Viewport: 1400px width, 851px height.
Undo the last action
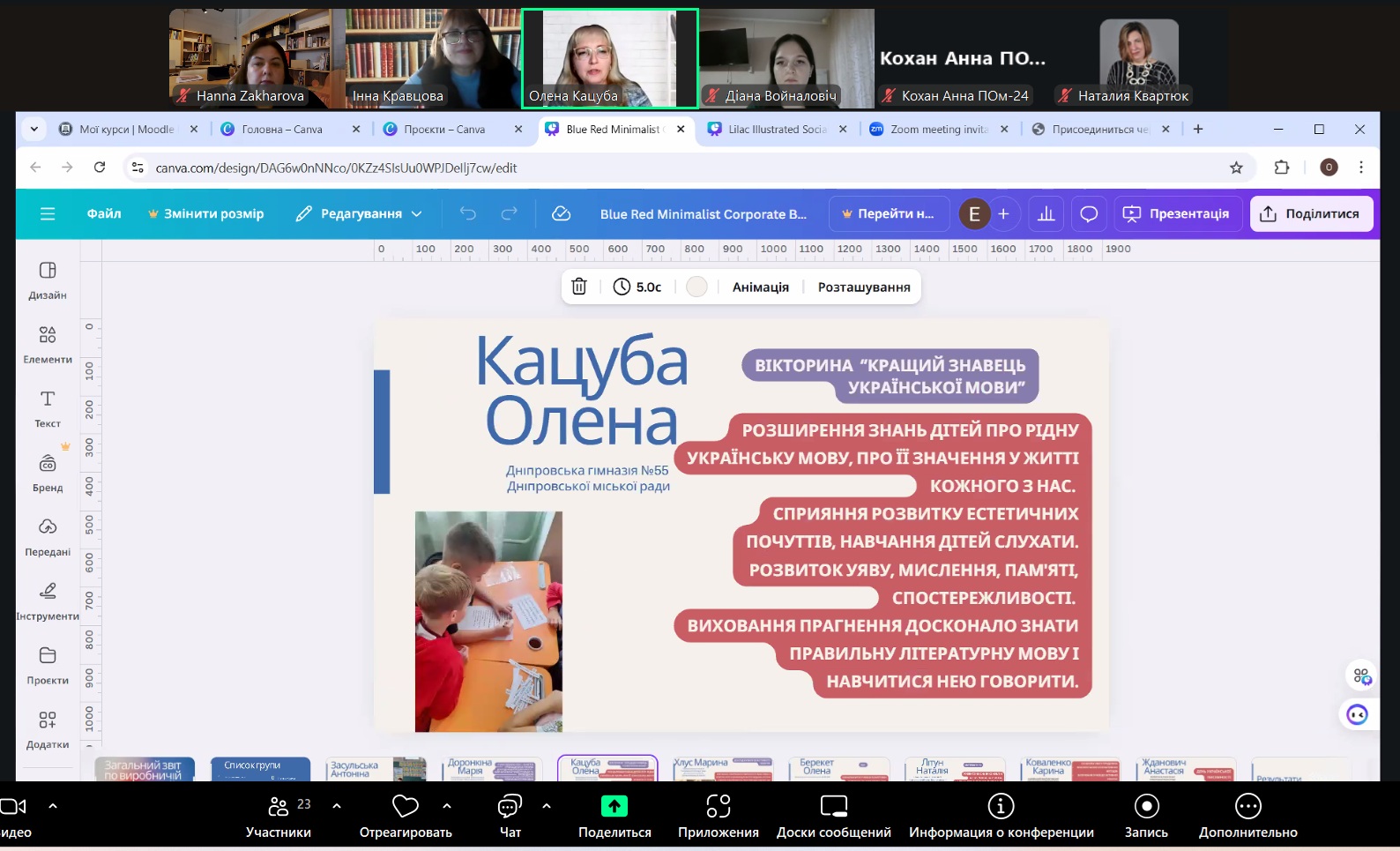(x=468, y=213)
